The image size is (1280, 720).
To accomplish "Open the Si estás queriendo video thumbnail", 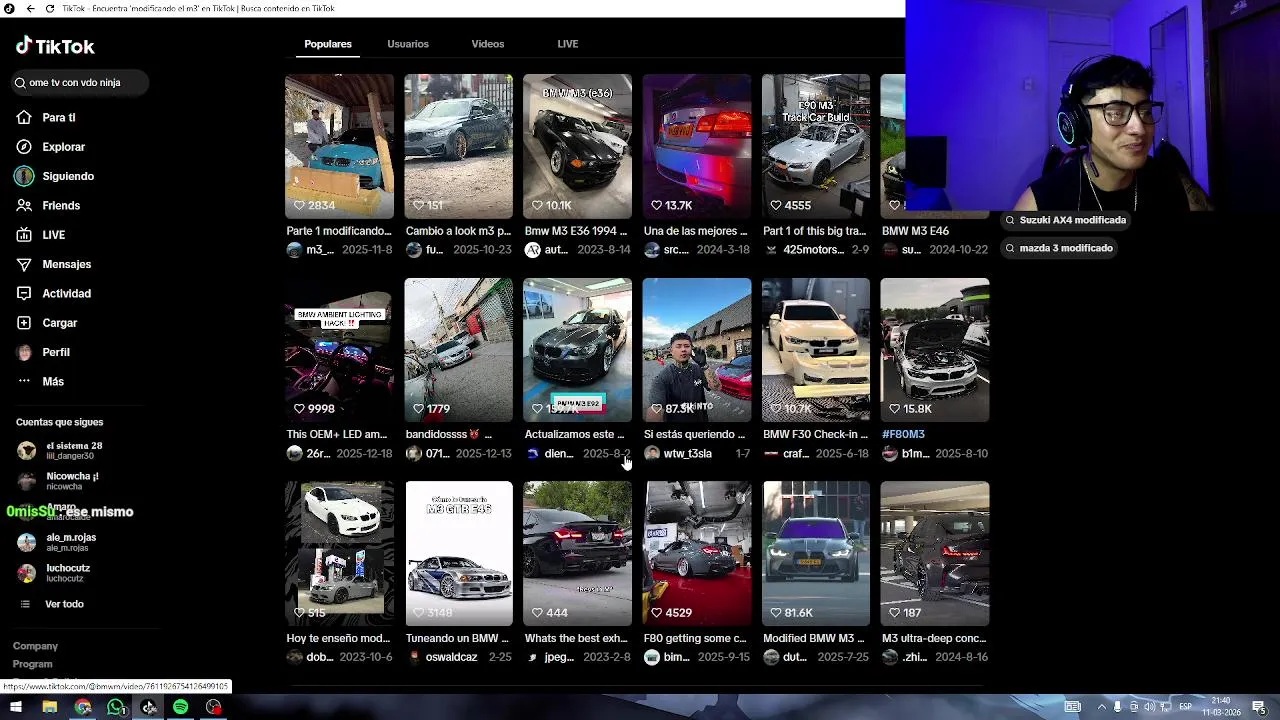I will click(697, 350).
